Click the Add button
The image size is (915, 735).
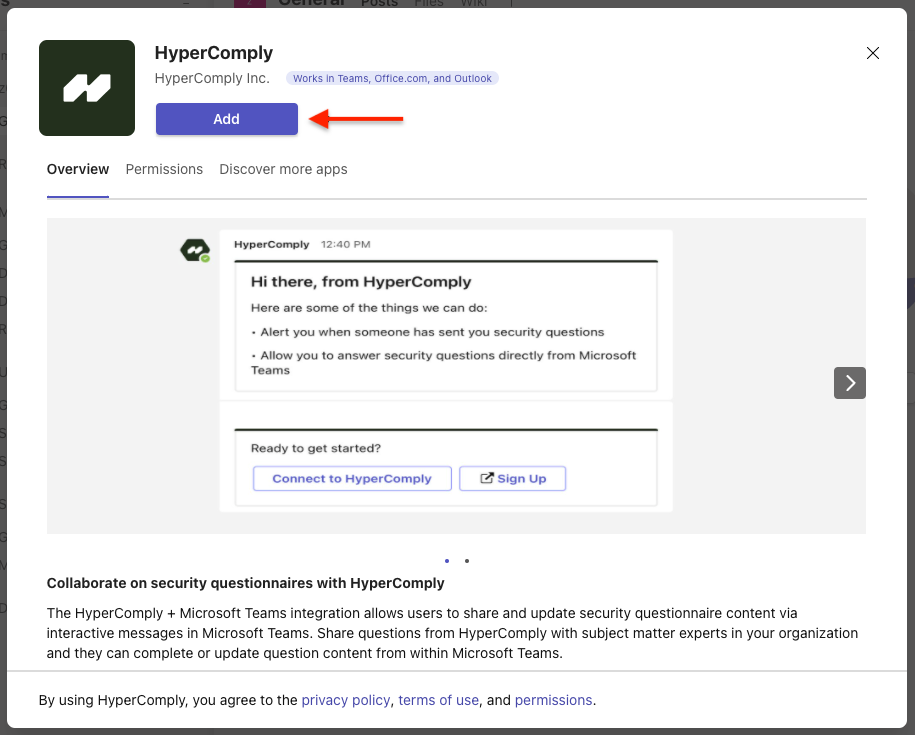coord(226,119)
